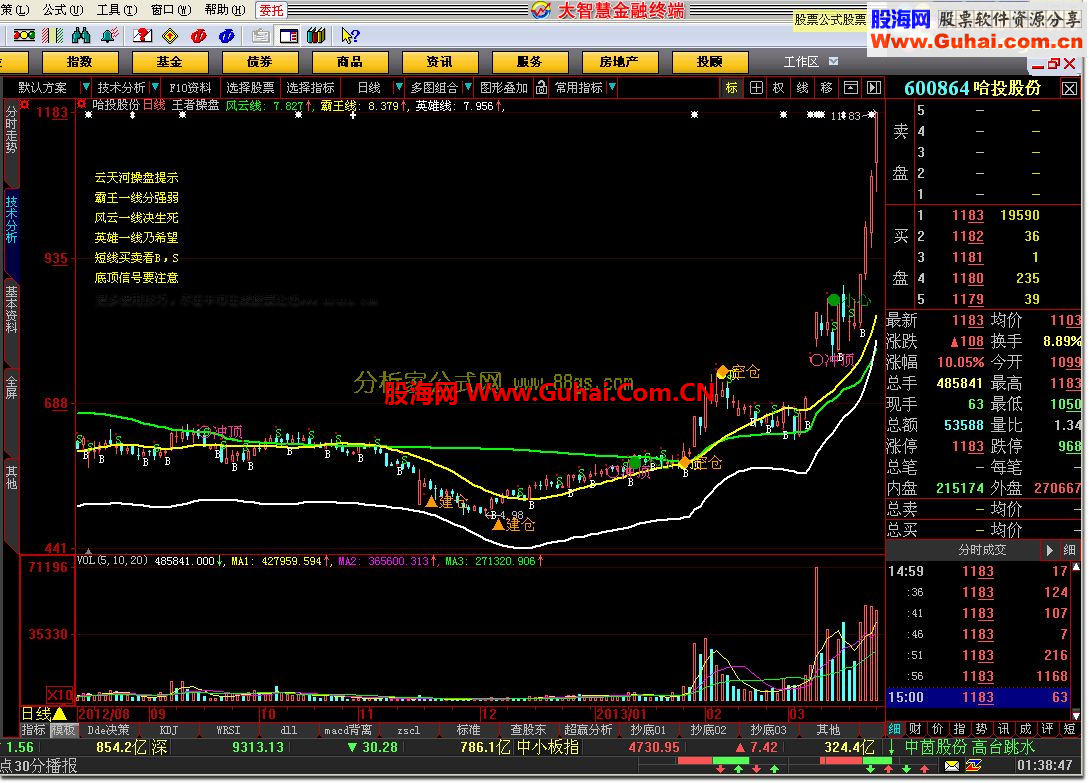The image size is (1089, 783).
Task: Close the 600864 quote panel X
Action: click(x=1070, y=88)
